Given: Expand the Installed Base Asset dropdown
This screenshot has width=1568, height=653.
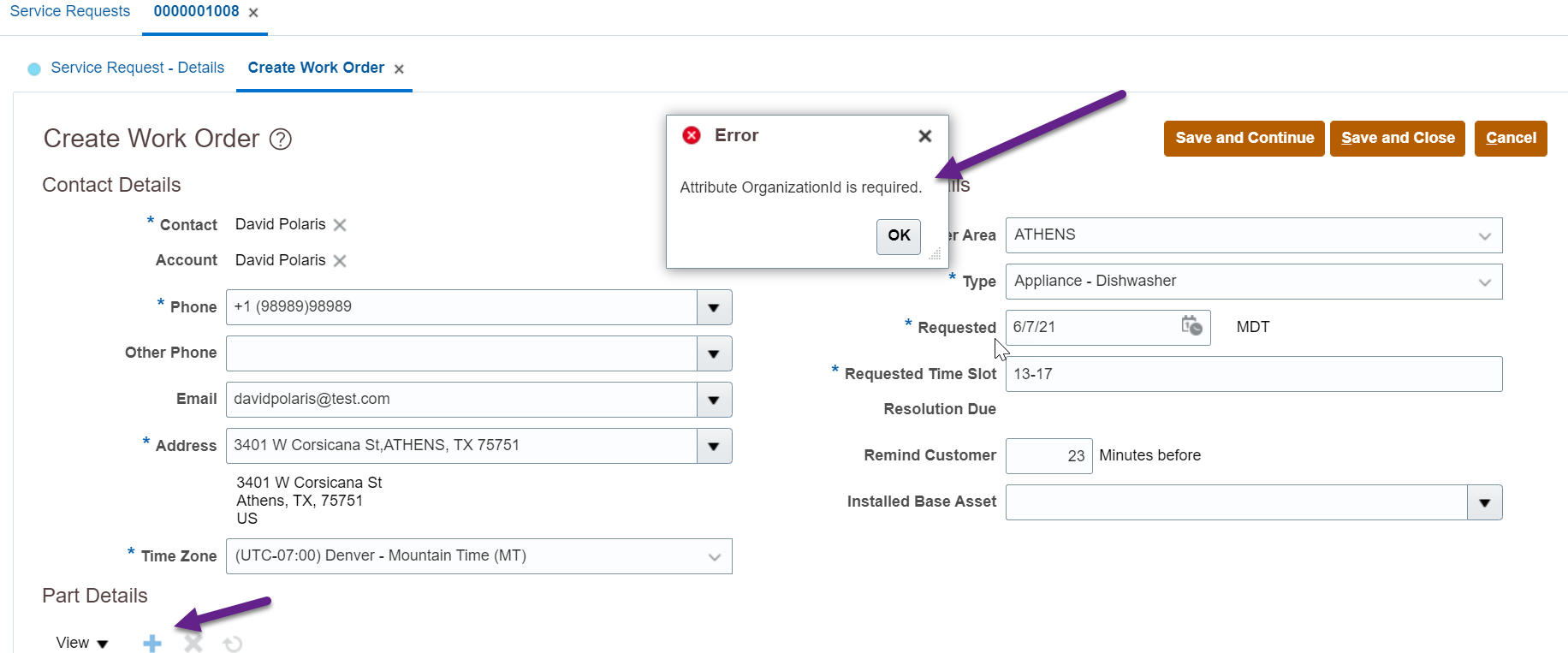Looking at the screenshot, I should (x=1485, y=502).
